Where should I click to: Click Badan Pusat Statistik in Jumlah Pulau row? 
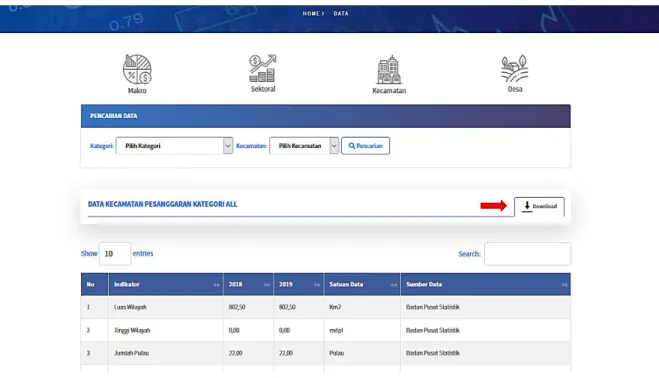pos(433,353)
